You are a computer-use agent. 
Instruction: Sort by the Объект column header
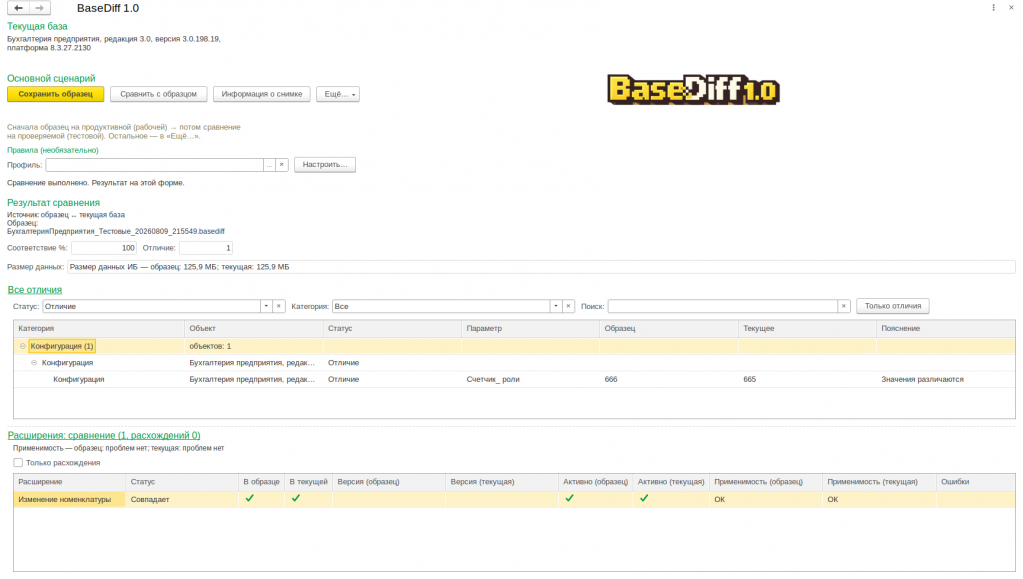click(254, 328)
